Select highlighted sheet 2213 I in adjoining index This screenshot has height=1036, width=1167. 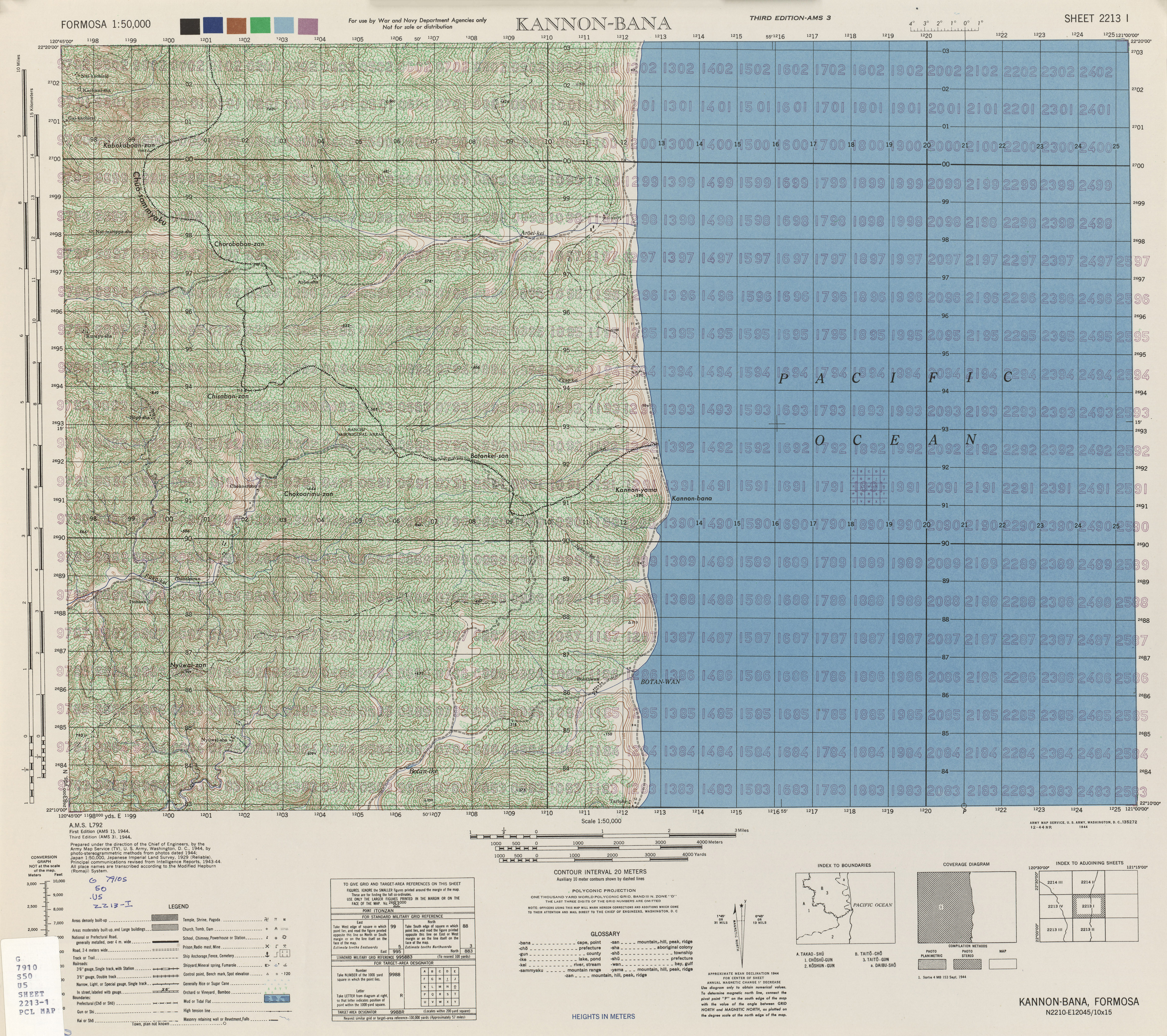pyautogui.click(x=1088, y=906)
